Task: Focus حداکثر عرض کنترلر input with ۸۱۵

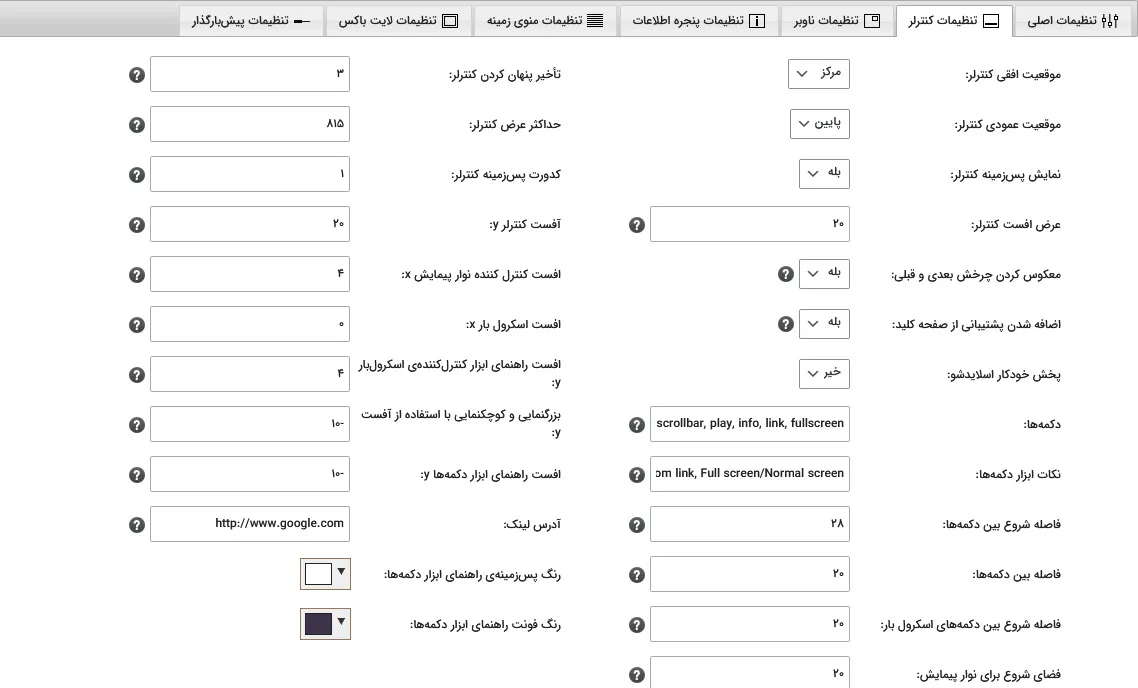Action: pos(250,124)
